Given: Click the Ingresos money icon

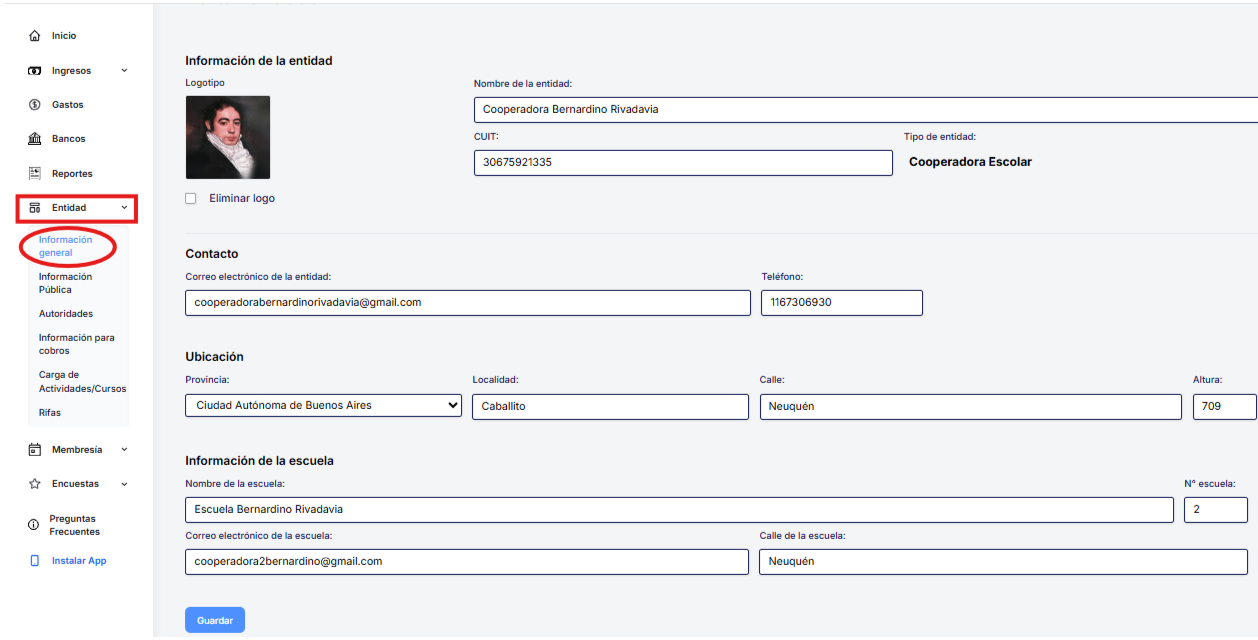Looking at the screenshot, I should [34, 71].
